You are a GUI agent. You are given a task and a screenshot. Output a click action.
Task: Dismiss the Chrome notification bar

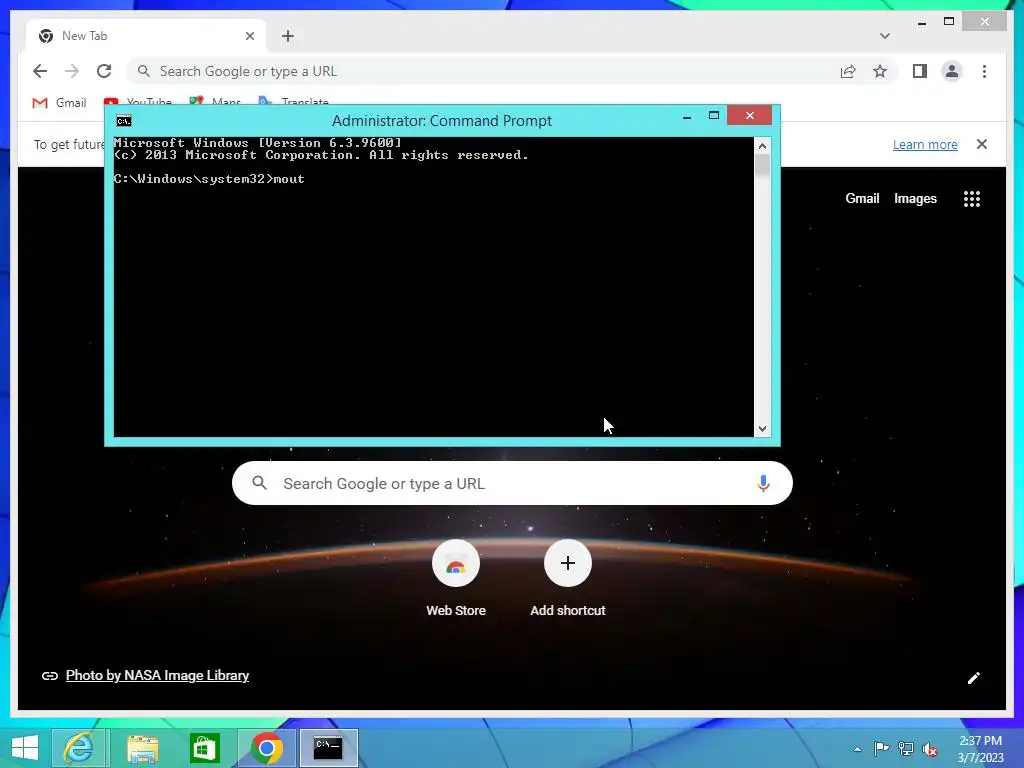(x=982, y=144)
